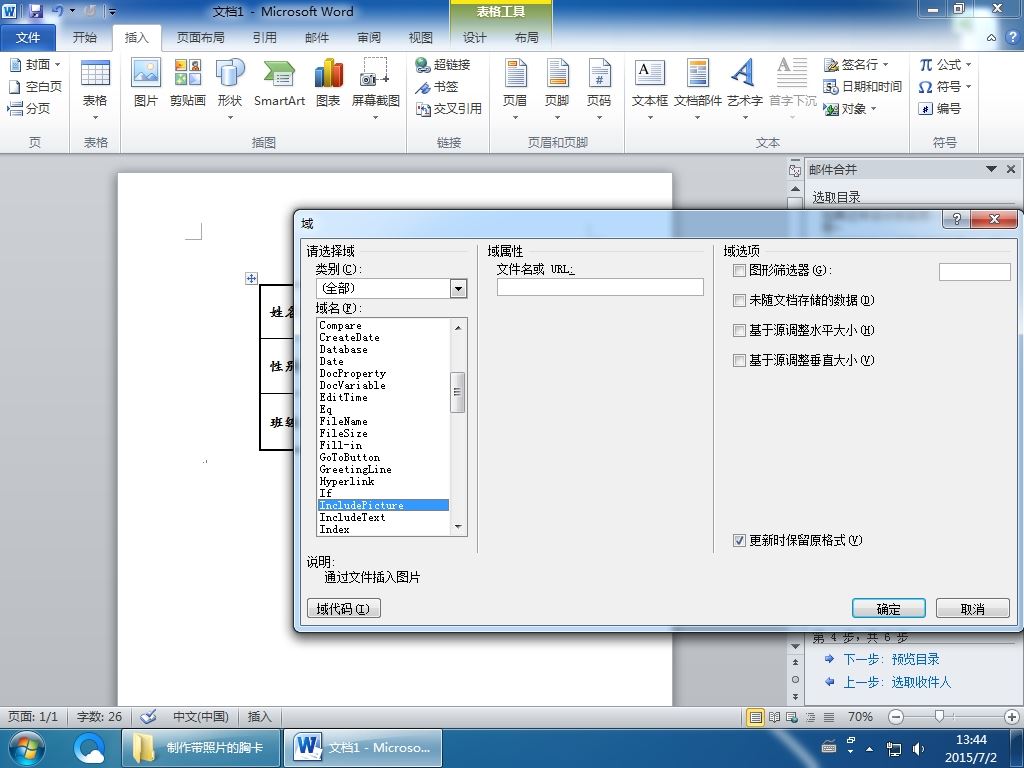Insert Date and Time (日期和时间)
1024x768 pixels.
[862, 86]
